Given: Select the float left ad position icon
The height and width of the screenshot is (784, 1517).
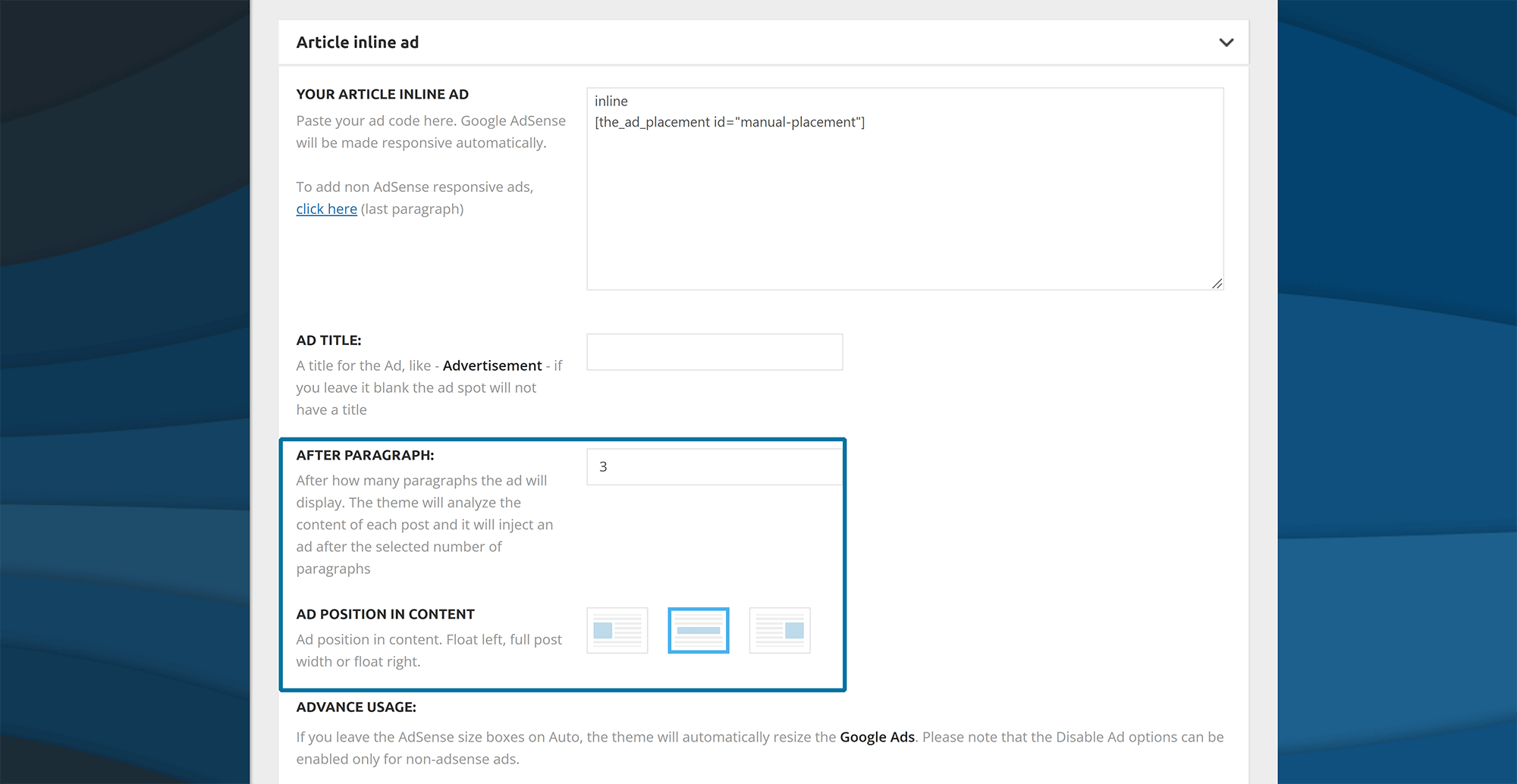Looking at the screenshot, I should coord(617,630).
